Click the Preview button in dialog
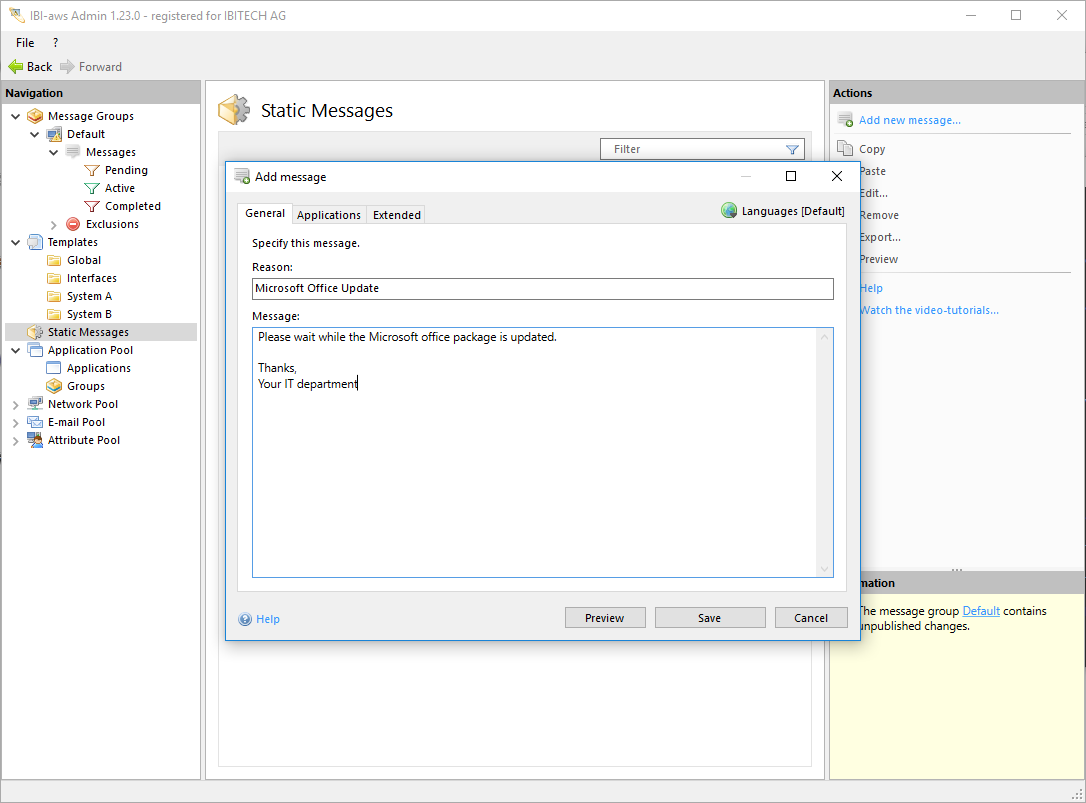This screenshot has height=803, width=1086. tap(604, 618)
